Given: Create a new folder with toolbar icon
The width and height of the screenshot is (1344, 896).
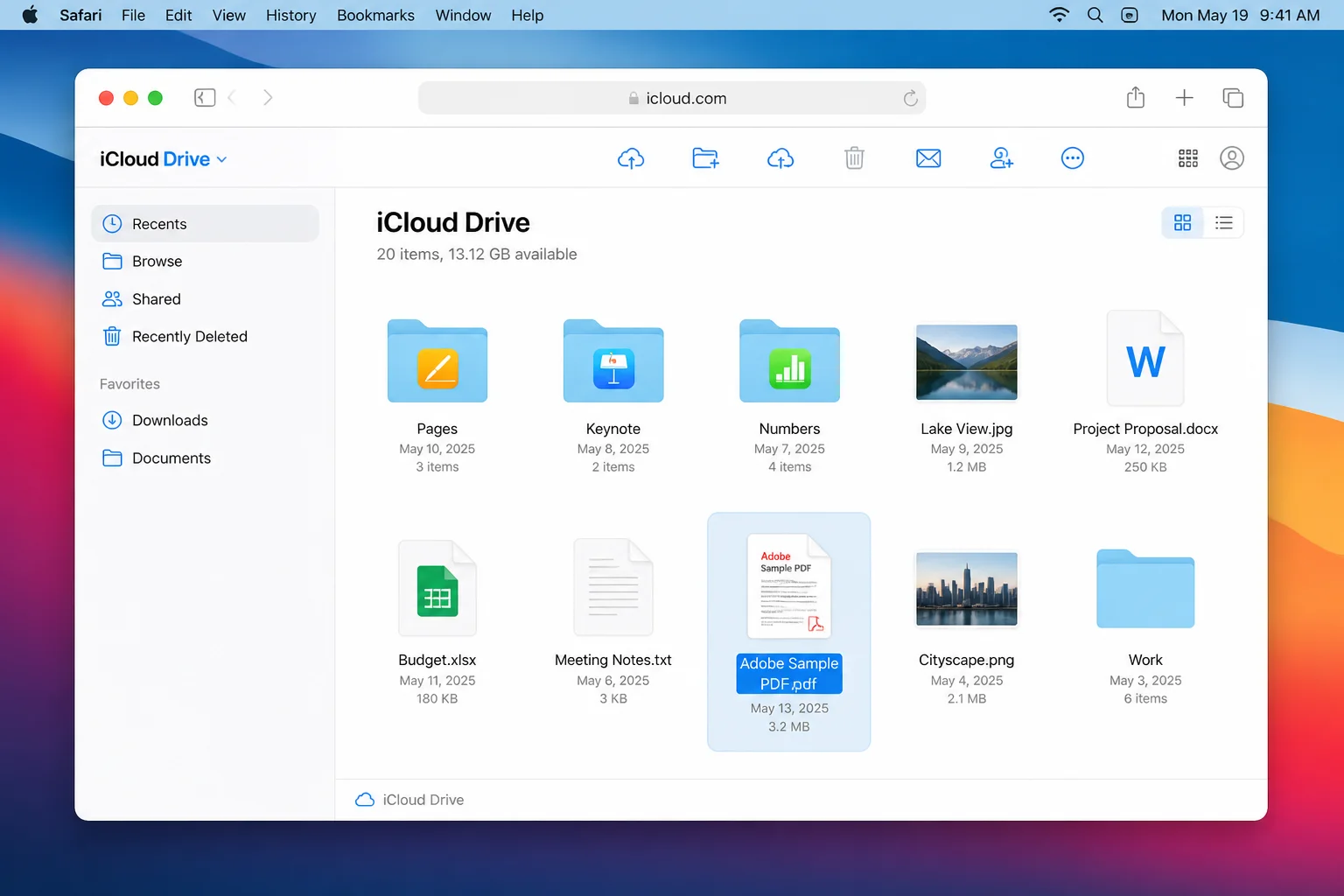Looking at the screenshot, I should coord(705,158).
